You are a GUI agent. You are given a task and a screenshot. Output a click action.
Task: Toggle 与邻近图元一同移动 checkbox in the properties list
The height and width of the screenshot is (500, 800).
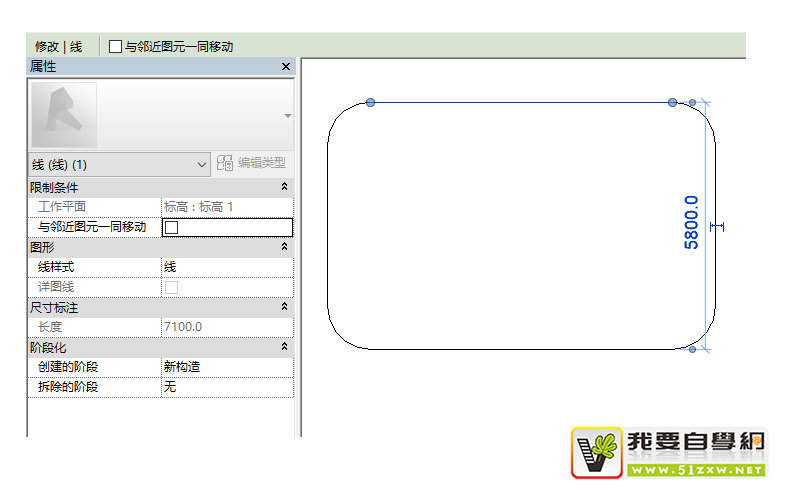171,227
